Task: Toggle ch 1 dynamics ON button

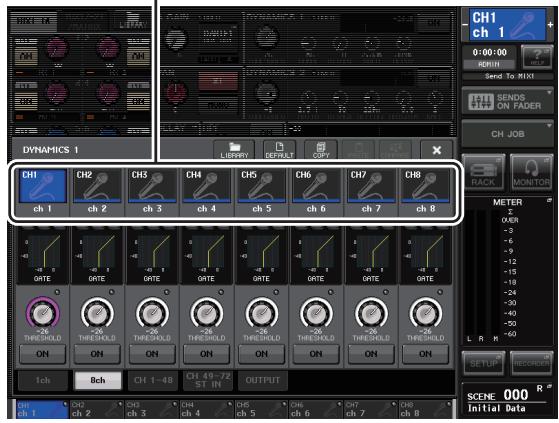Action: pyautogui.click(x=42, y=354)
